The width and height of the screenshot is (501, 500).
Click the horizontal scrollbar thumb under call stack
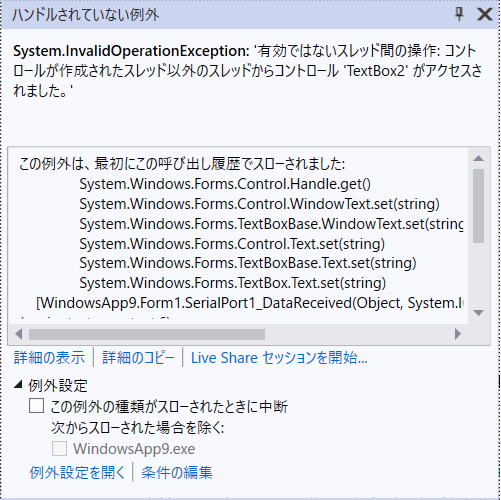(x=147, y=334)
